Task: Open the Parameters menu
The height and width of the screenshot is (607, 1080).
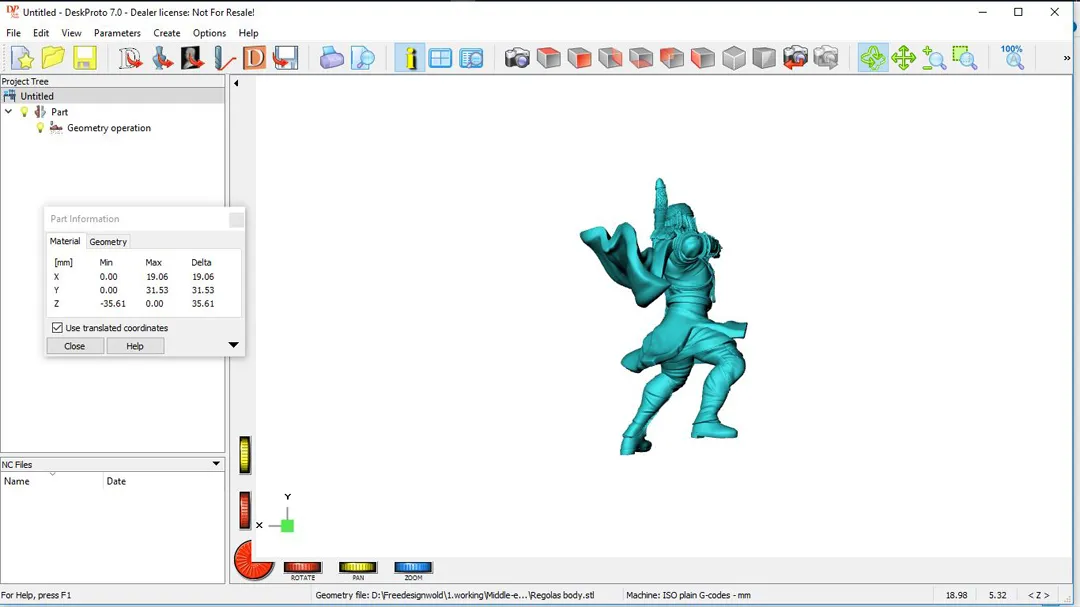Action: pyautogui.click(x=117, y=33)
